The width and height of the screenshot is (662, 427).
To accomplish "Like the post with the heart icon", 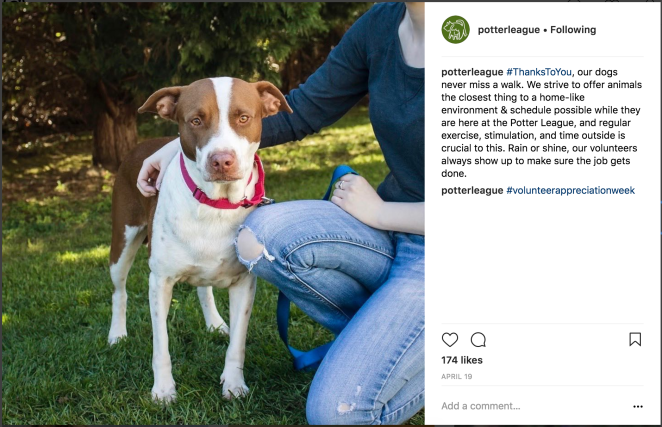I will click(x=450, y=340).
